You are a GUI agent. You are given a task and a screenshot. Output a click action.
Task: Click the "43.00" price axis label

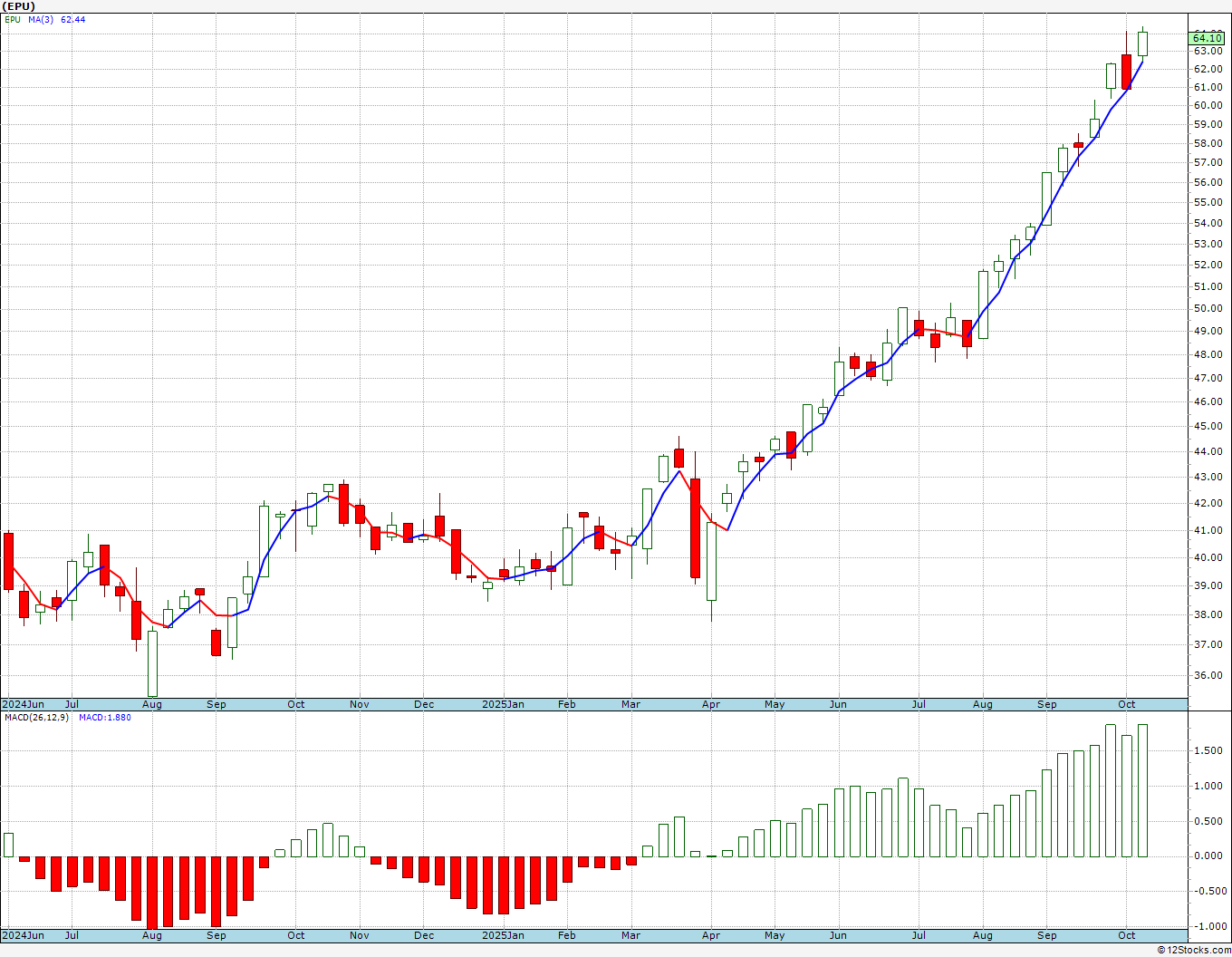[1208, 477]
